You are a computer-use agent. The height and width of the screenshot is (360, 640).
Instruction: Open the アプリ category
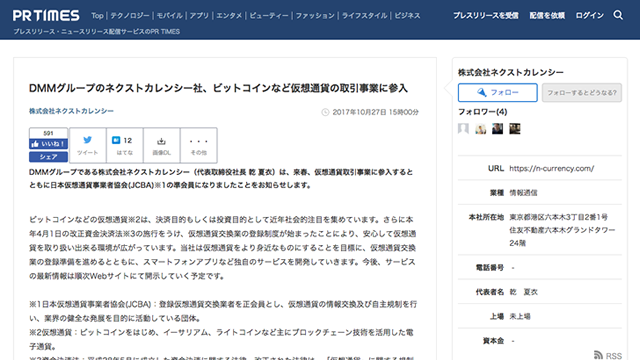[x=199, y=16]
